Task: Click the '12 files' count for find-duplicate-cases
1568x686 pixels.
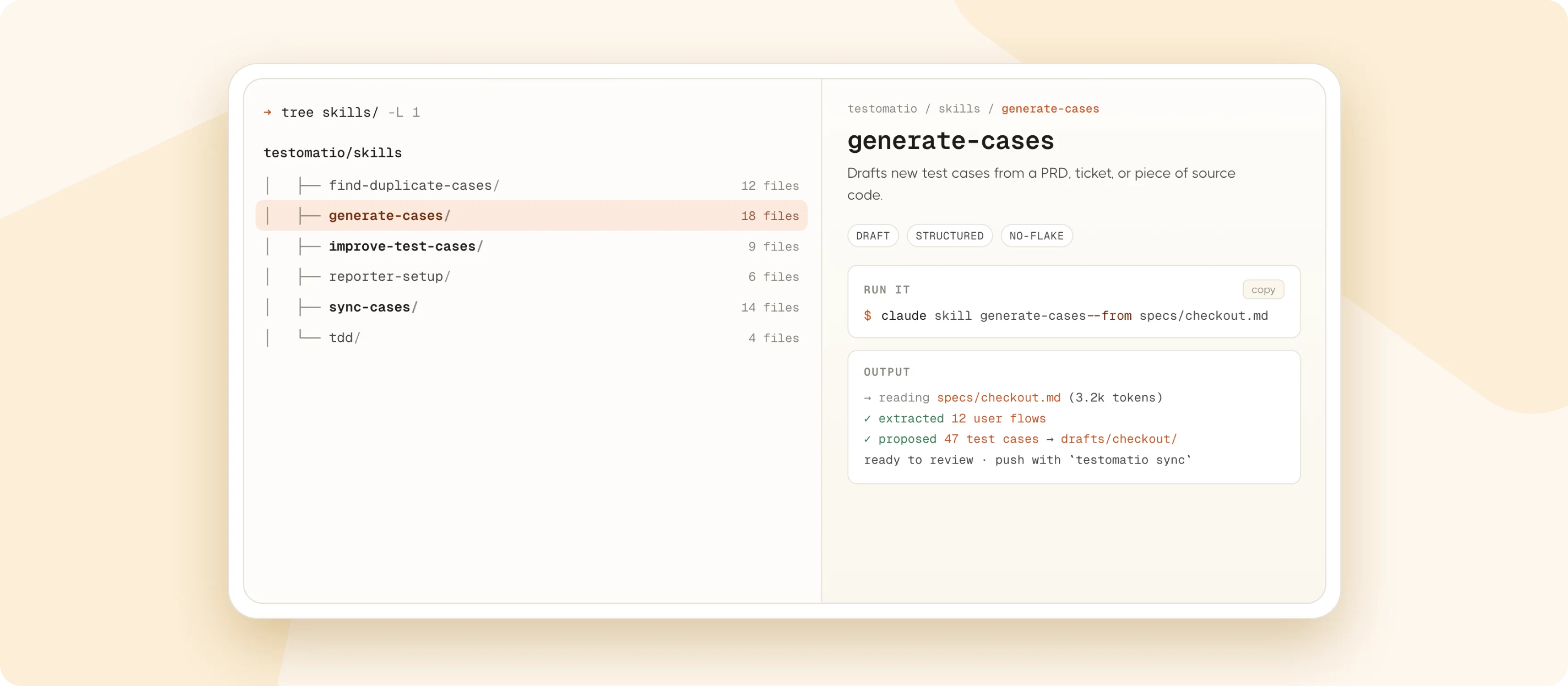Action: coord(769,186)
